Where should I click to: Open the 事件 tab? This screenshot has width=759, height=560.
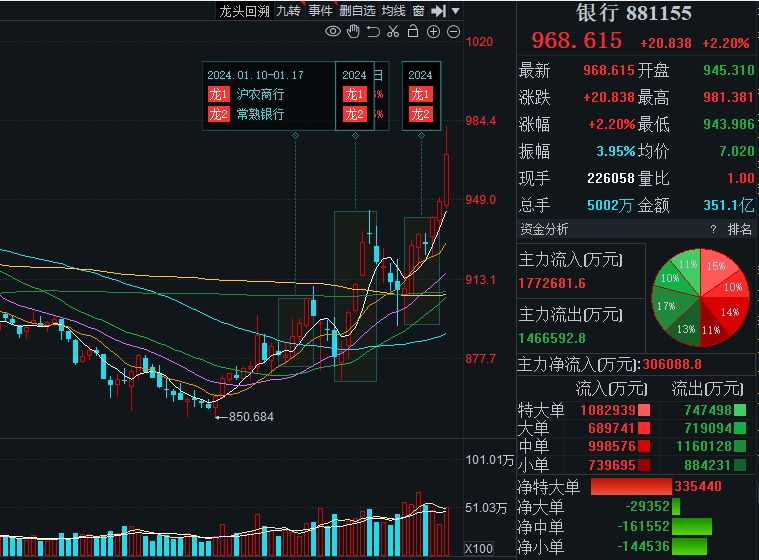(x=320, y=11)
